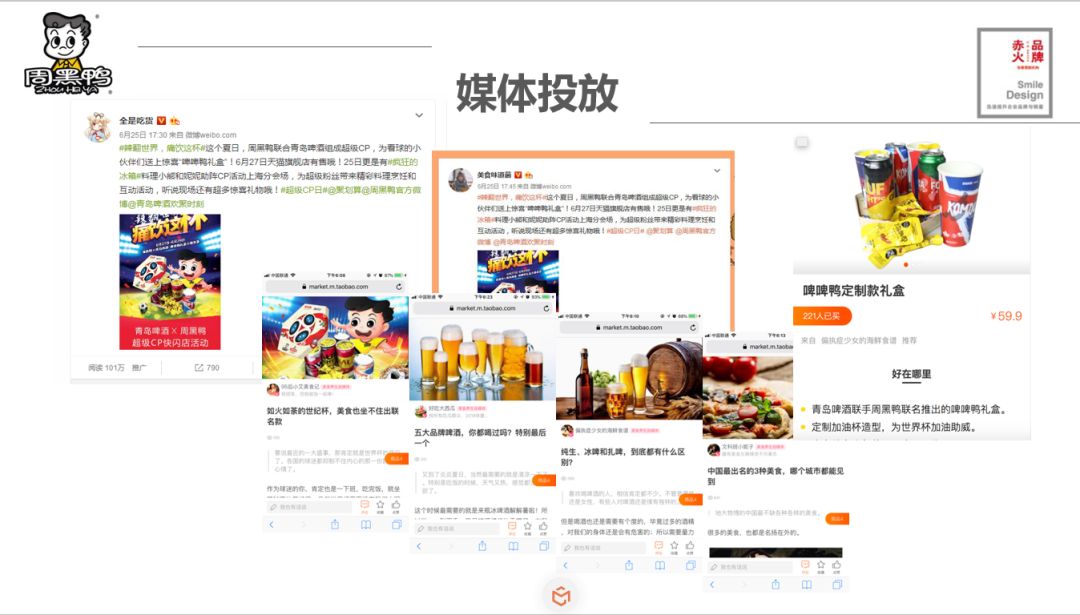Tap address bar in the 五大品牌啤酒 phone
The height and width of the screenshot is (615, 1080).
pos(483,309)
